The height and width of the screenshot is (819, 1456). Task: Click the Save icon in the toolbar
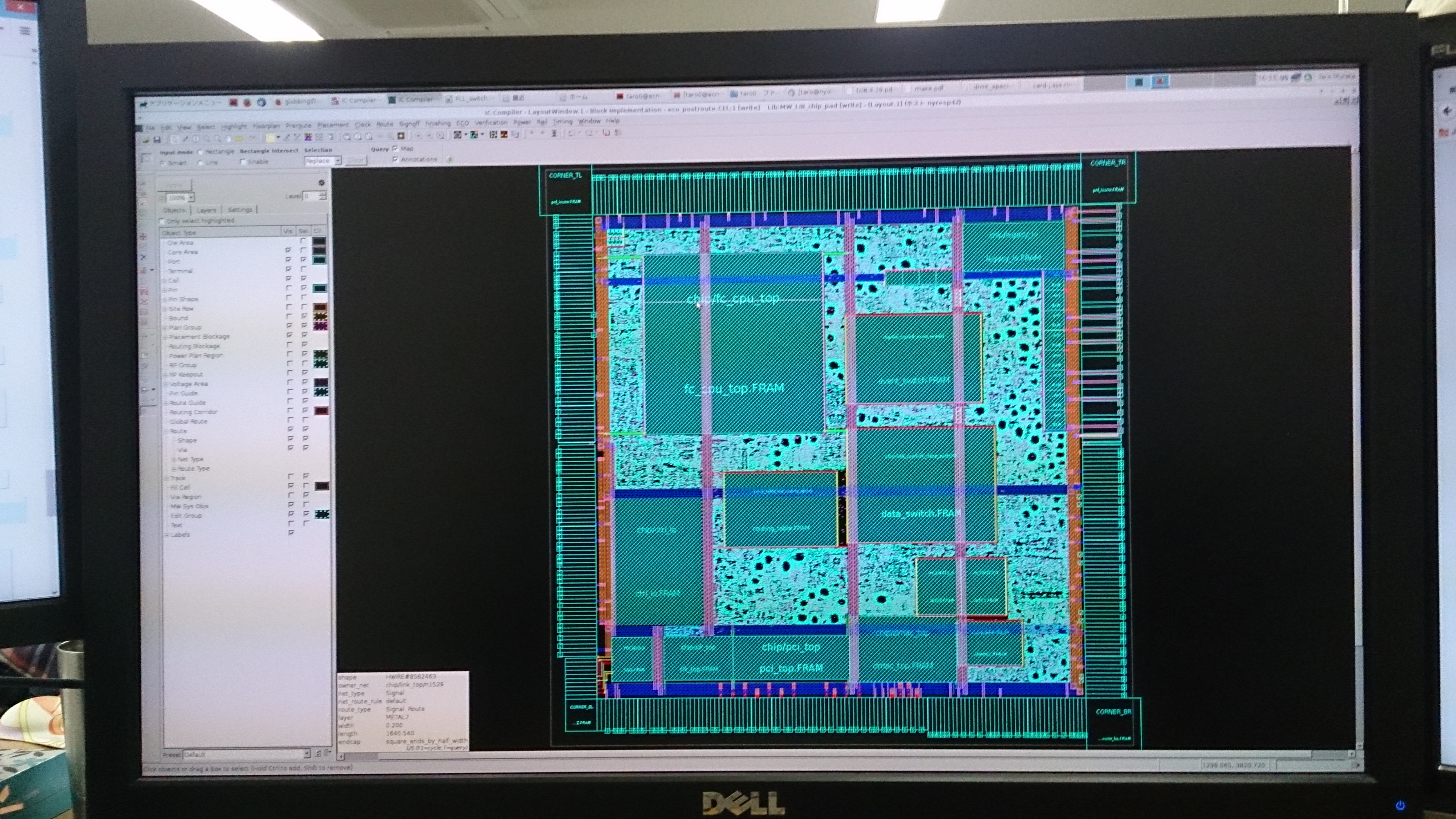pos(157,140)
